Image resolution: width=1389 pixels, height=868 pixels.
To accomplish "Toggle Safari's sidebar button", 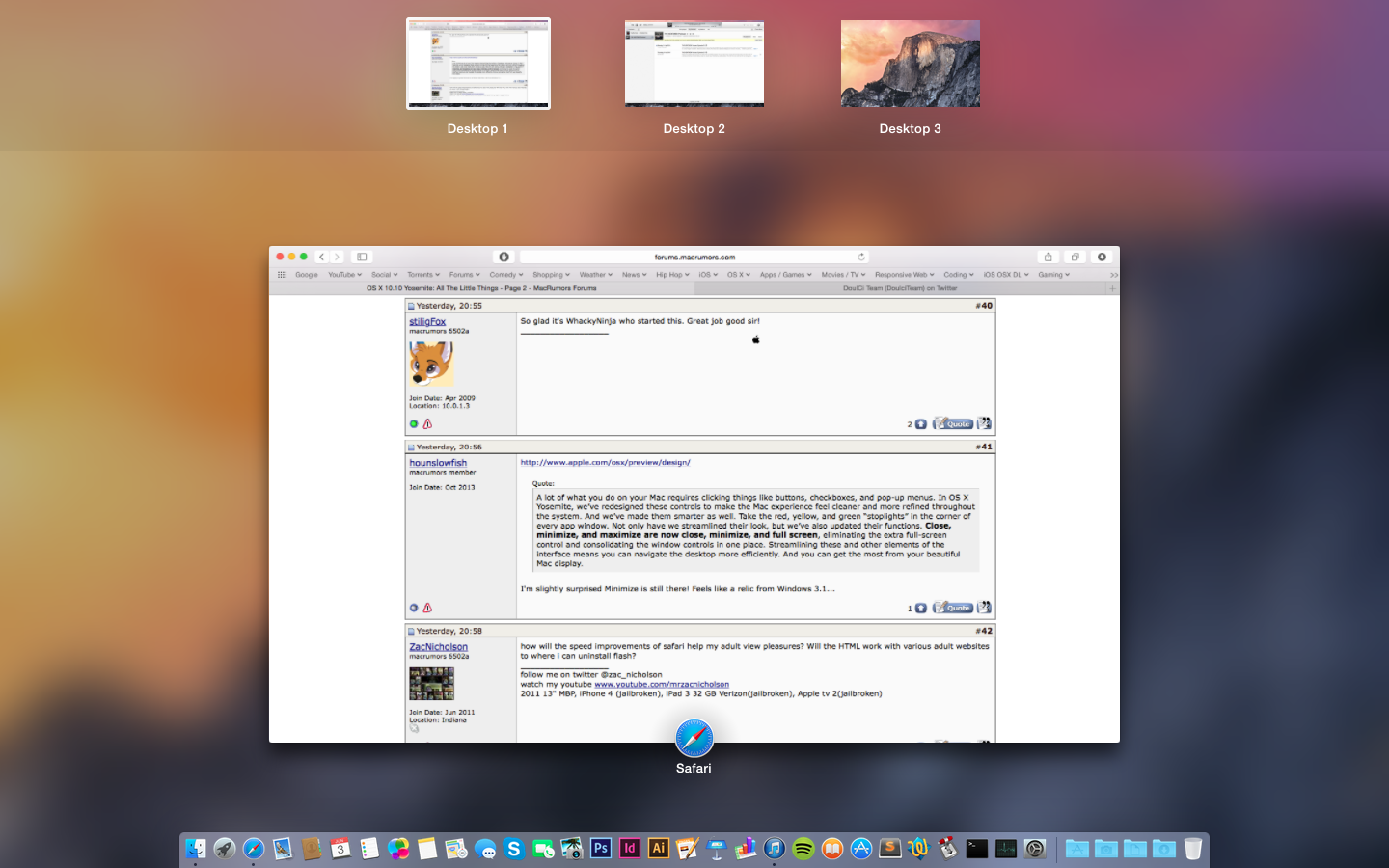I will click(x=362, y=257).
